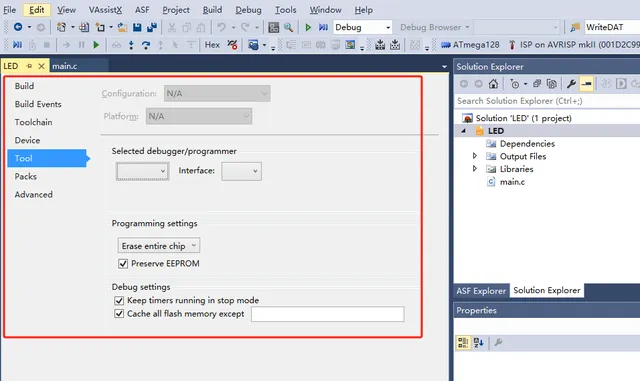Click the ISP on AVRISP mkII tool button
The height and width of the screenshot is (381, 640).
click(573, 45)
